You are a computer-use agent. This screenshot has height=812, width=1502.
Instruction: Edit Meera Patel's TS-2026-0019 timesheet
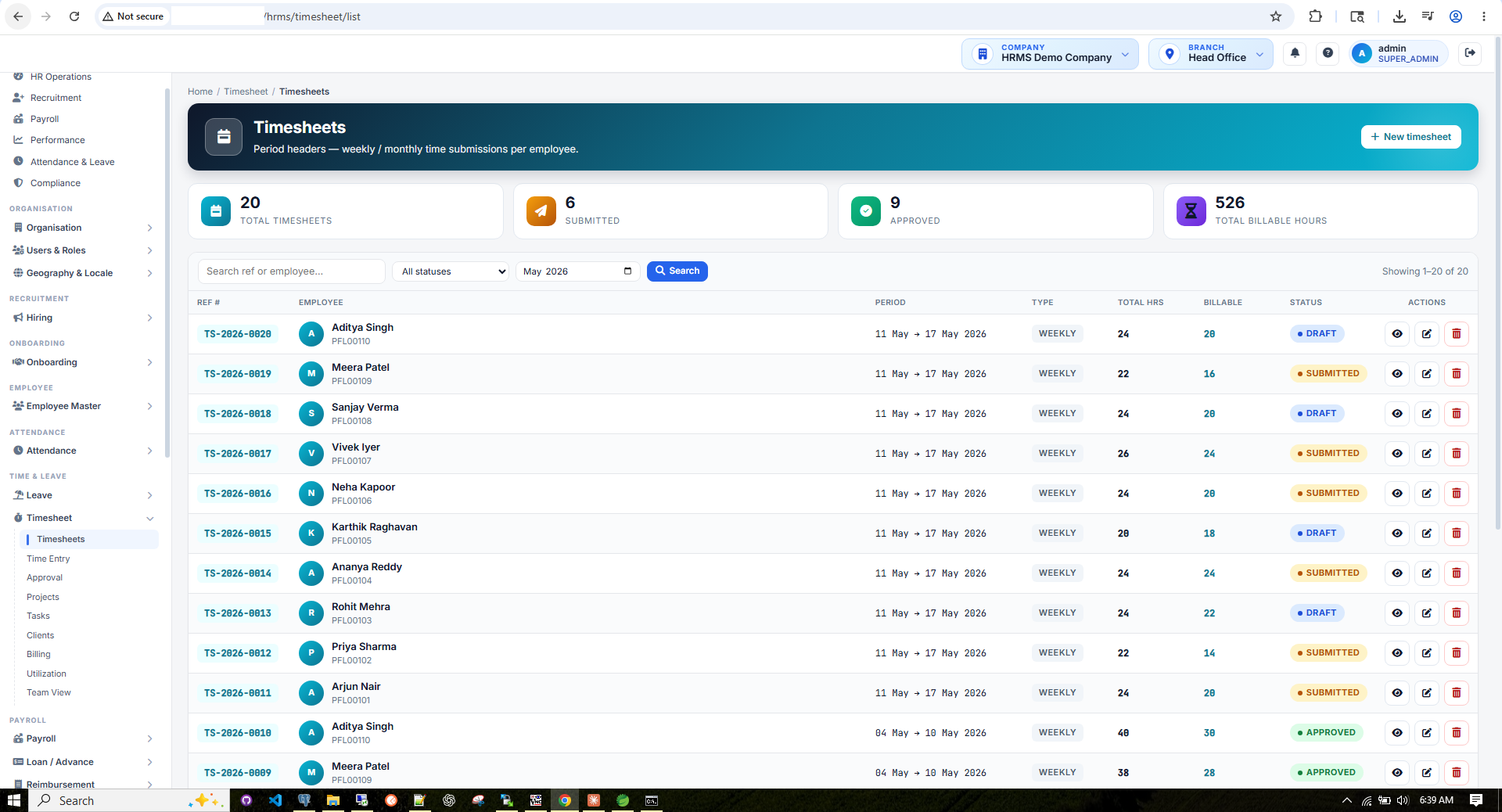(1427, 374)
